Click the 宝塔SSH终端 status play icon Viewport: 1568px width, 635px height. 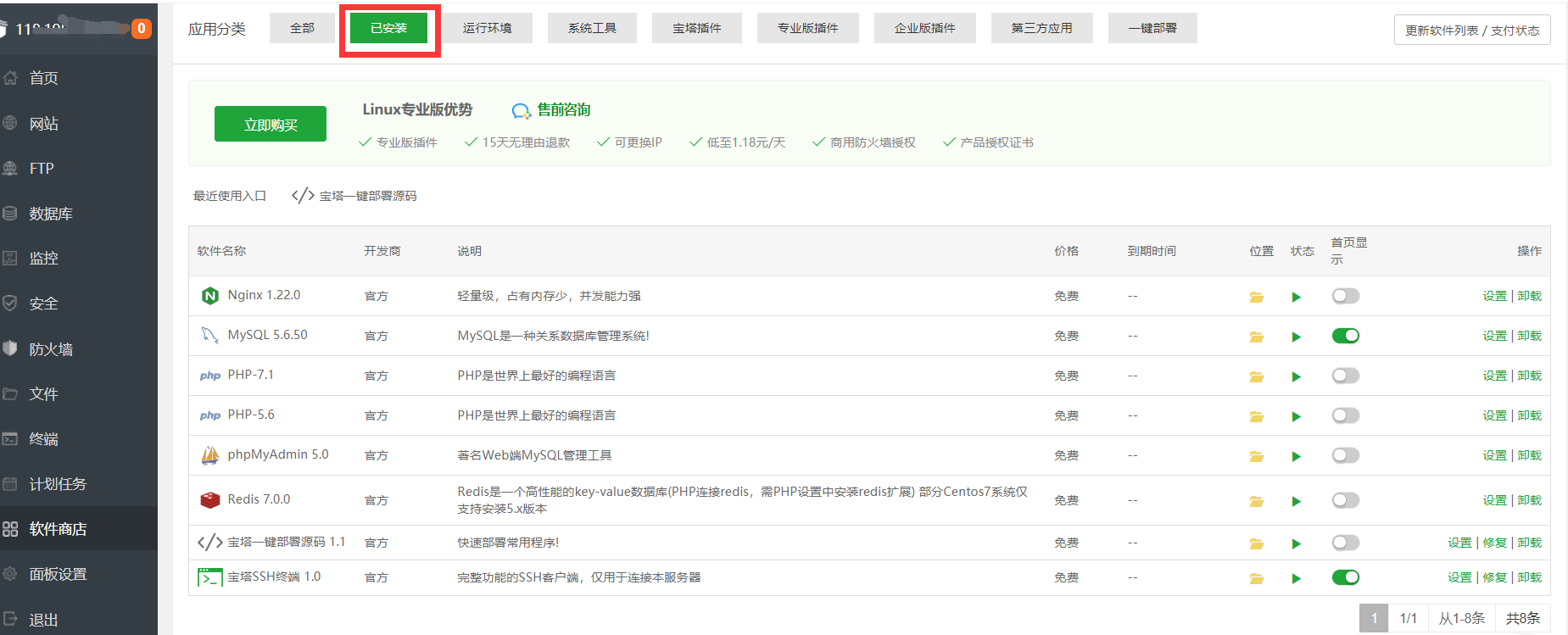coord(1296,578)
